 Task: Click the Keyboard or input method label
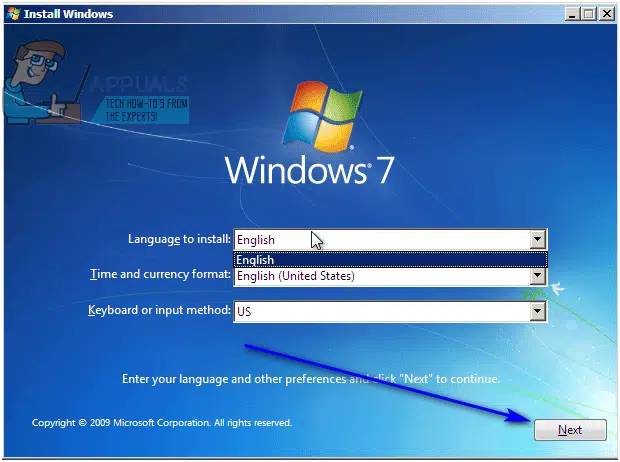159,310
